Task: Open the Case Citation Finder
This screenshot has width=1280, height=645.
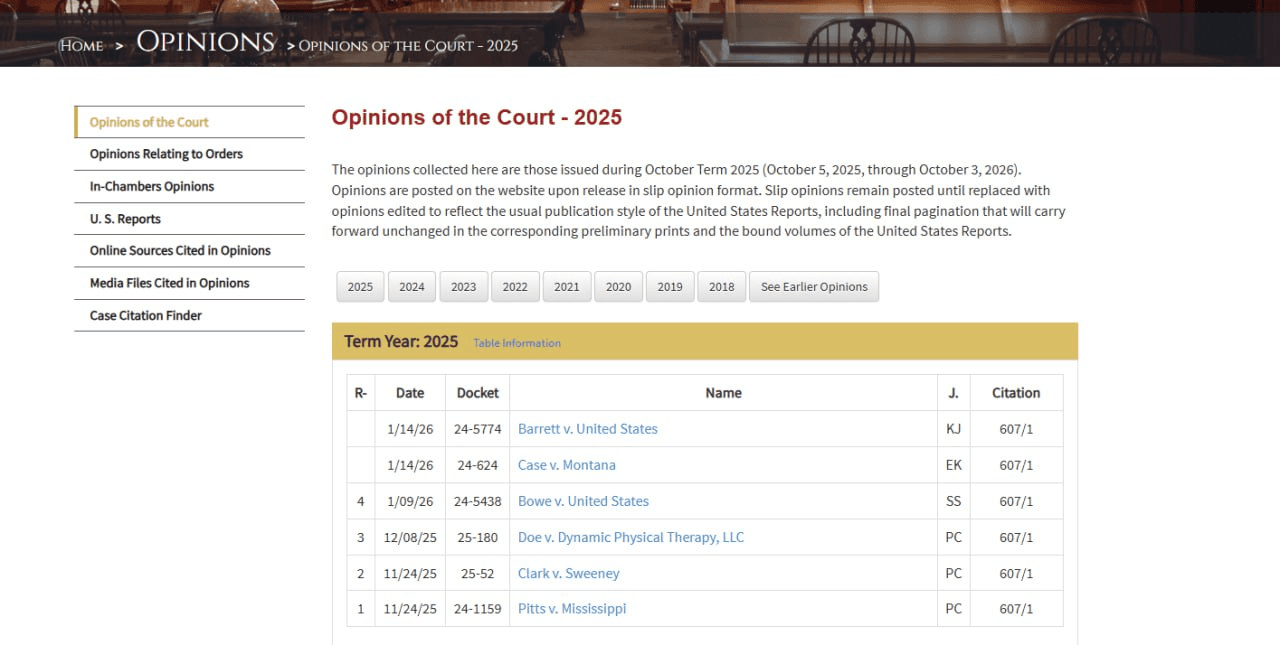Action: (x=146, y=315)
